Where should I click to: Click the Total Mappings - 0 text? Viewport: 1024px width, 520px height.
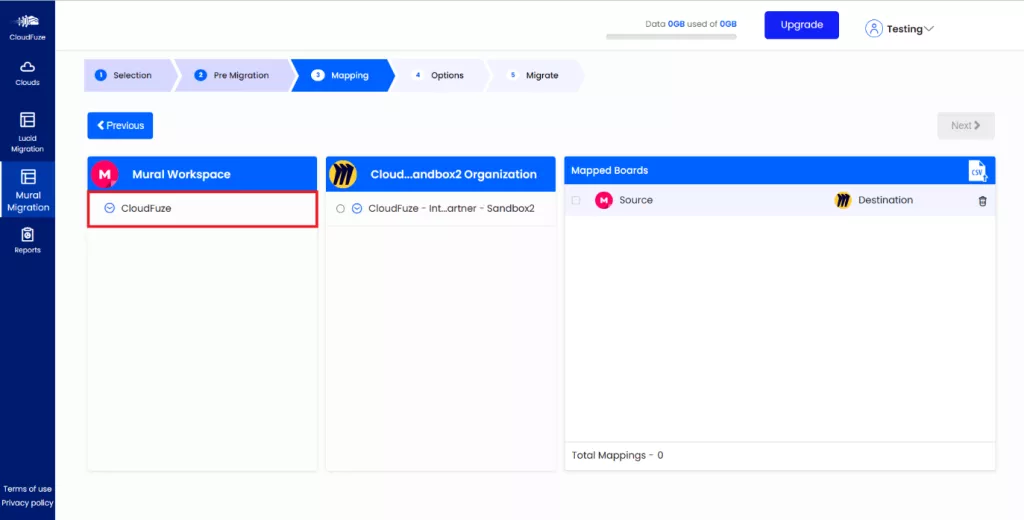coord(617,455)
